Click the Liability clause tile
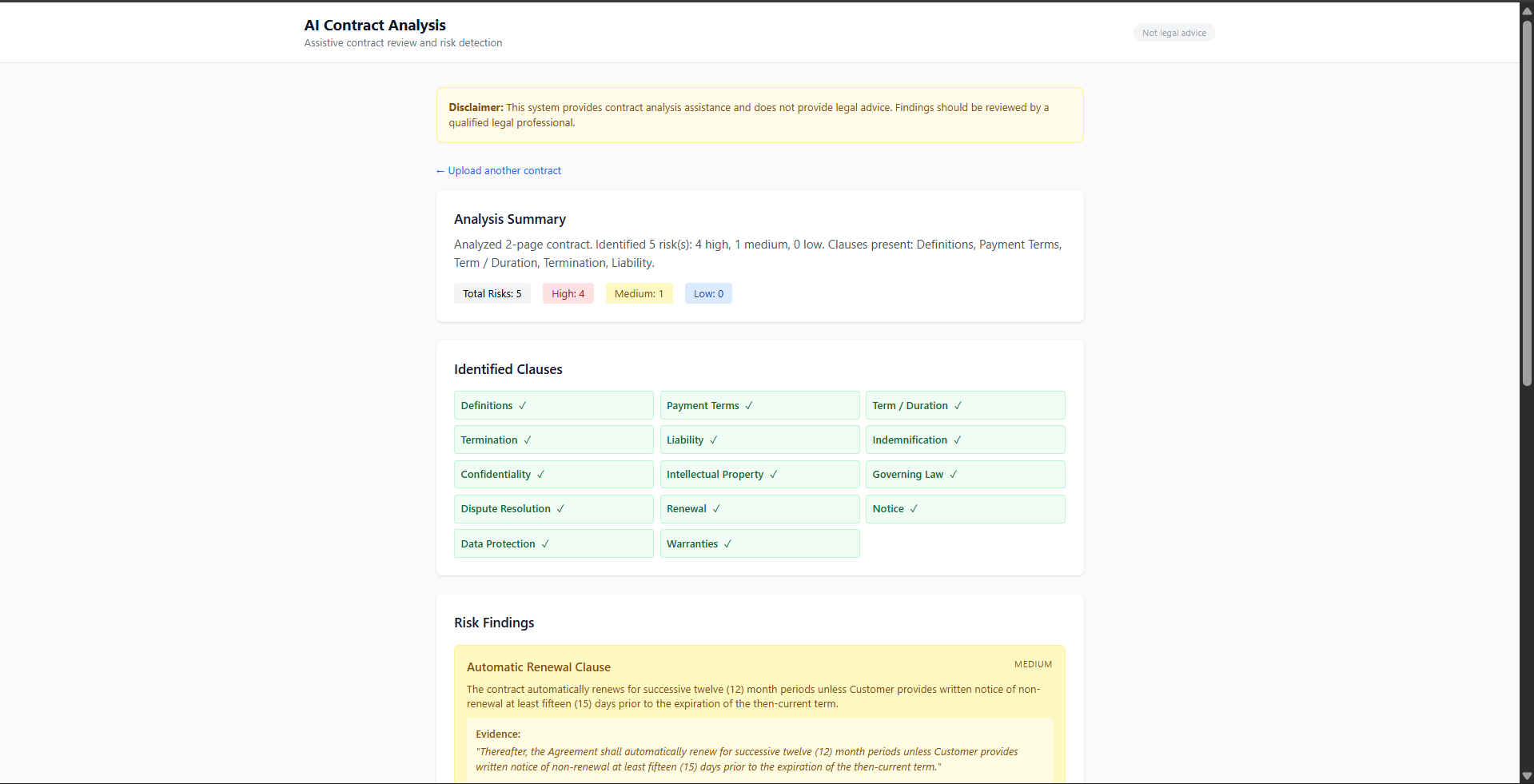The width and height of the screenshot is (1534, 784). [759, 440]
